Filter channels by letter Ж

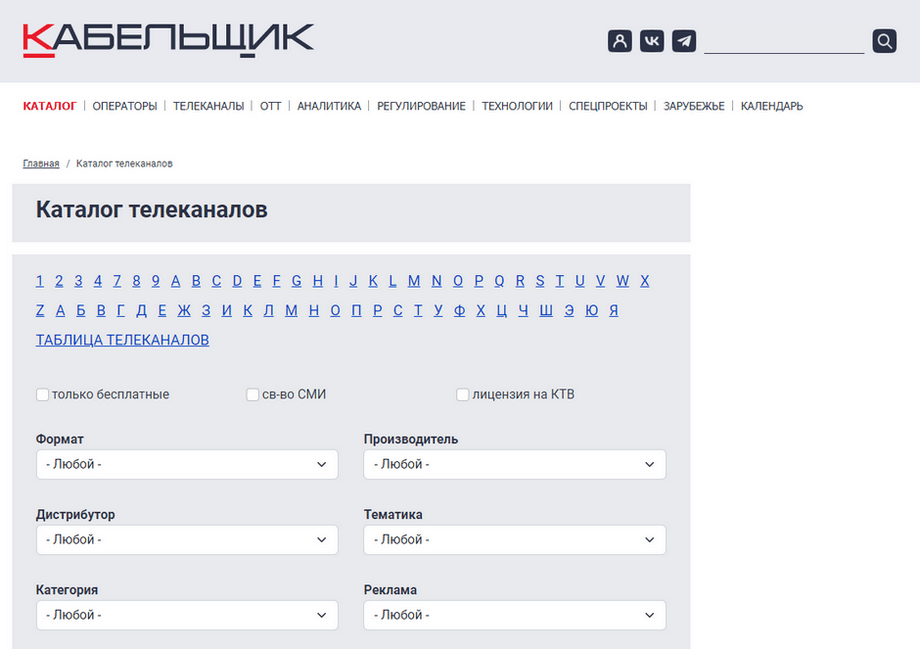(184, 310)
